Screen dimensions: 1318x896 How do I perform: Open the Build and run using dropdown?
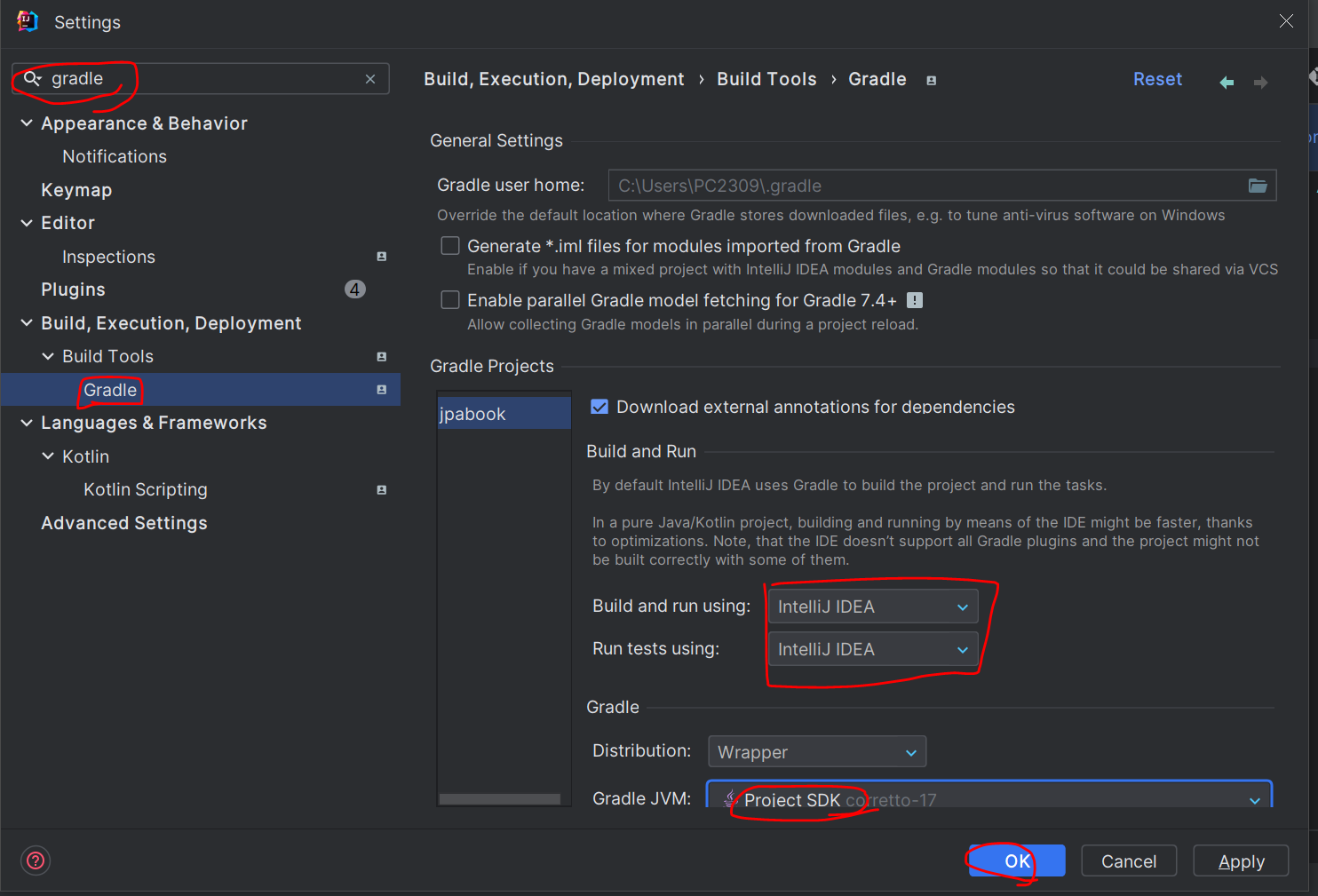tap(873, 607)
